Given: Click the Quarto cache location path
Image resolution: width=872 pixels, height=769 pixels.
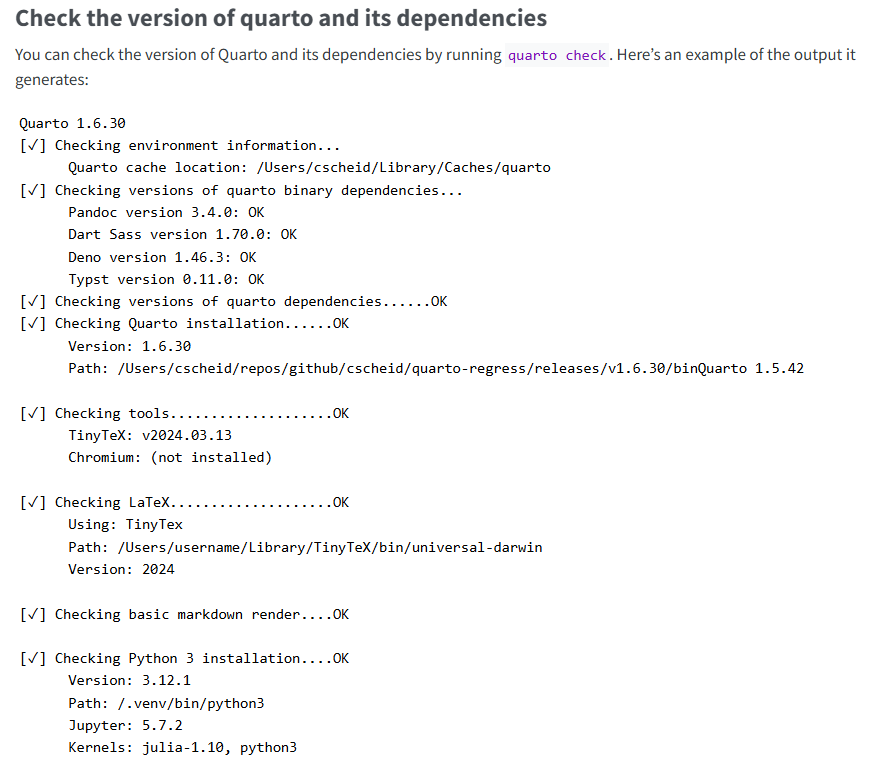Looking at the screenshot, I should tap(403, 167).
